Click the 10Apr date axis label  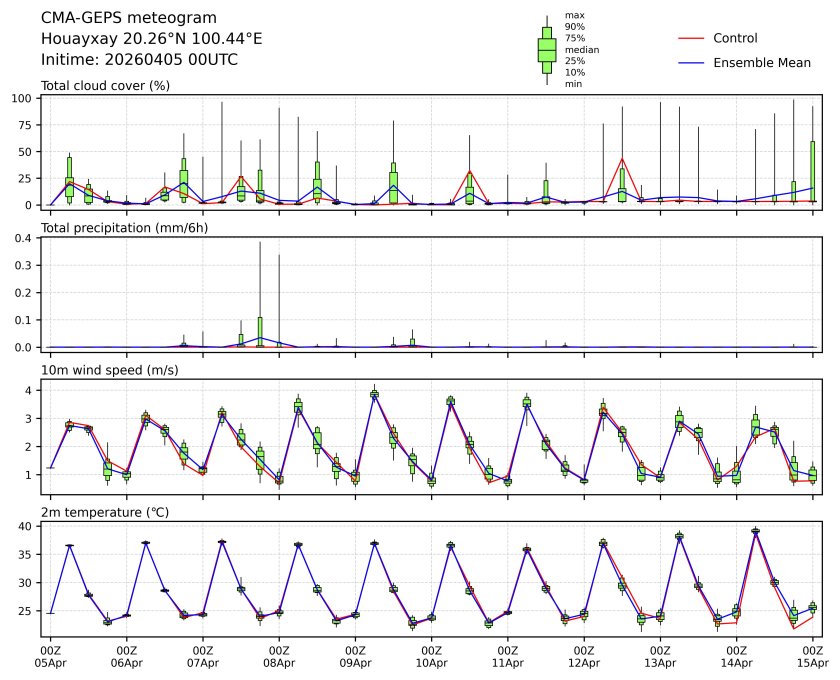(431, 662)
